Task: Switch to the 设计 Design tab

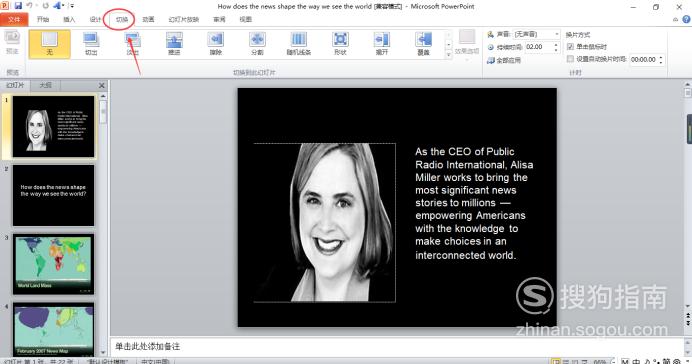Action: (95, 19)
